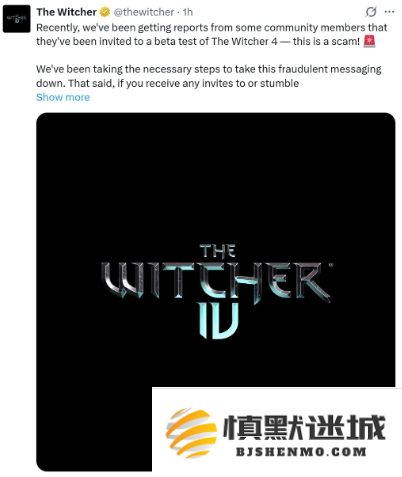Click the Chinese characters watermark text
Screen dimensions: 402x477
(x=304, y=428)
